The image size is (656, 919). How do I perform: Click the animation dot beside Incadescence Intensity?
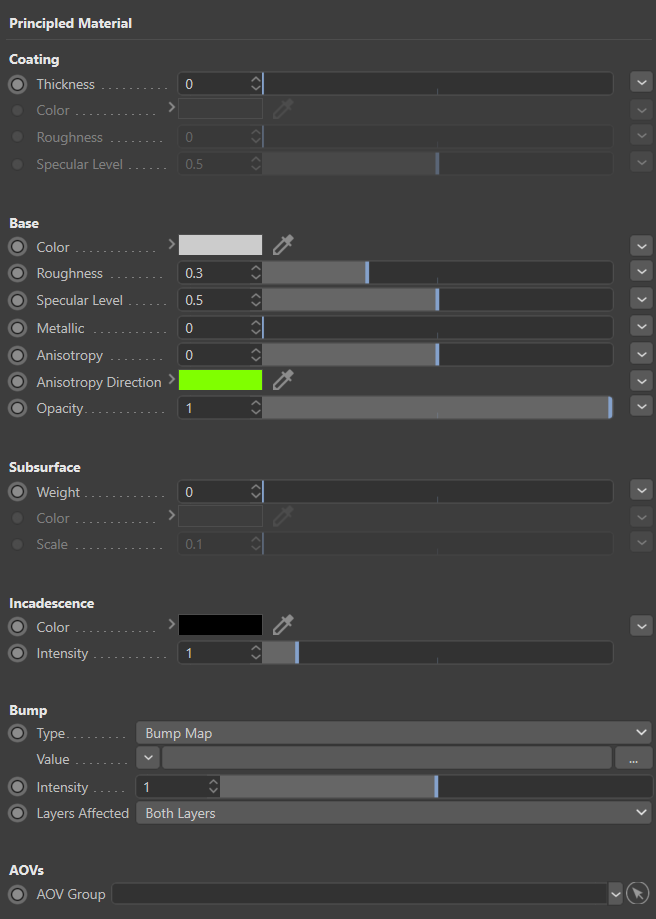coord(17,653)
